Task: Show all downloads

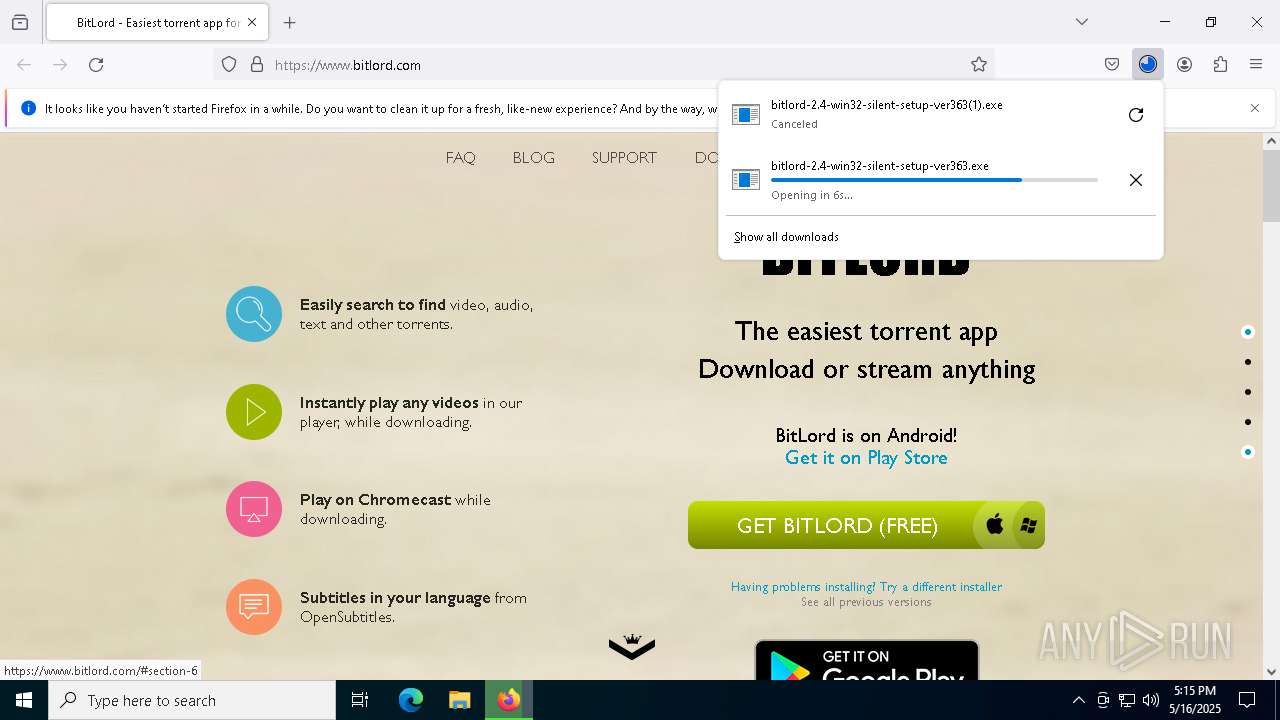Action: coord(786,237)
